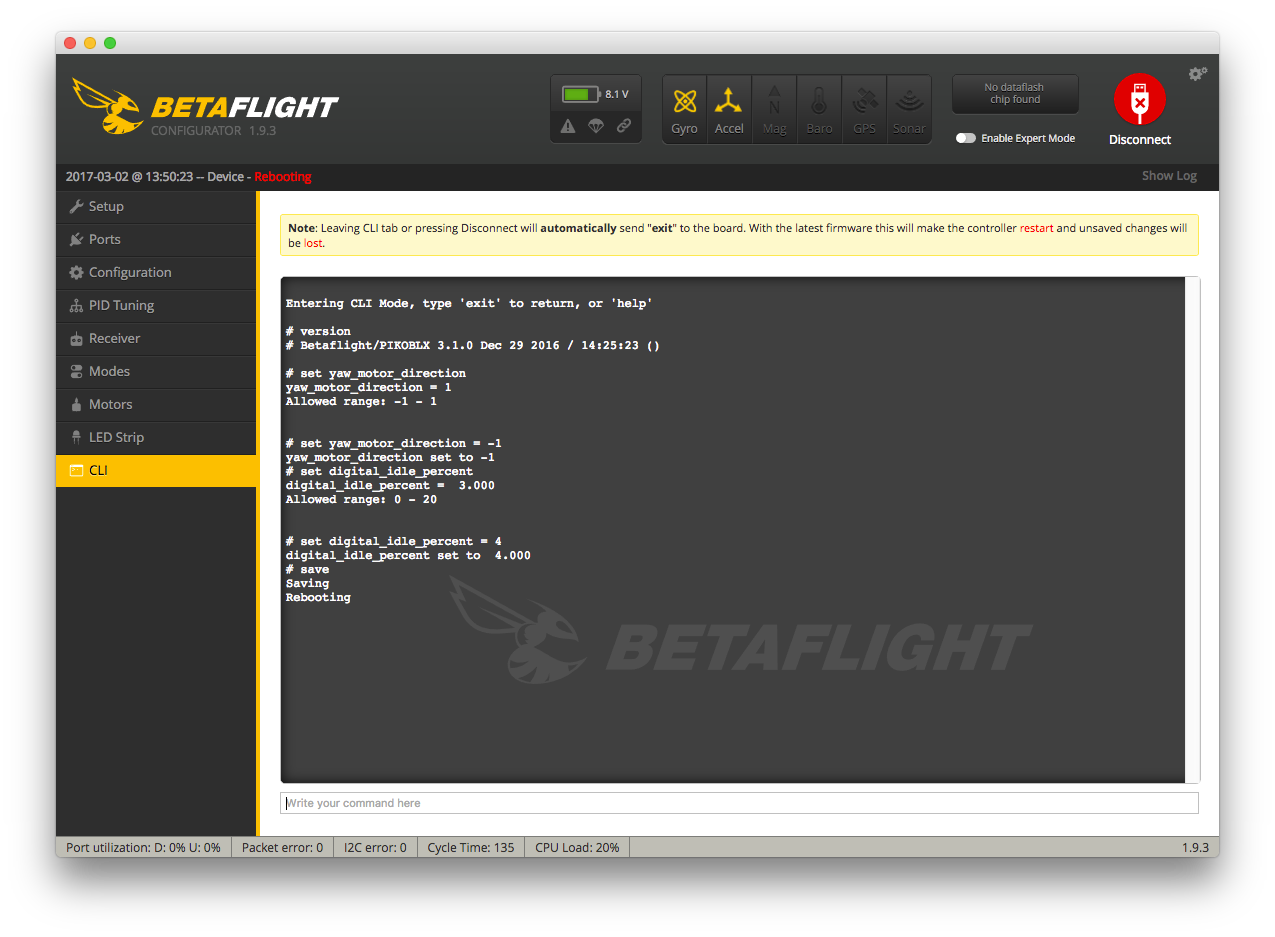Click the Accel sensor icon
1275x937 pixels.
[729, 109]
